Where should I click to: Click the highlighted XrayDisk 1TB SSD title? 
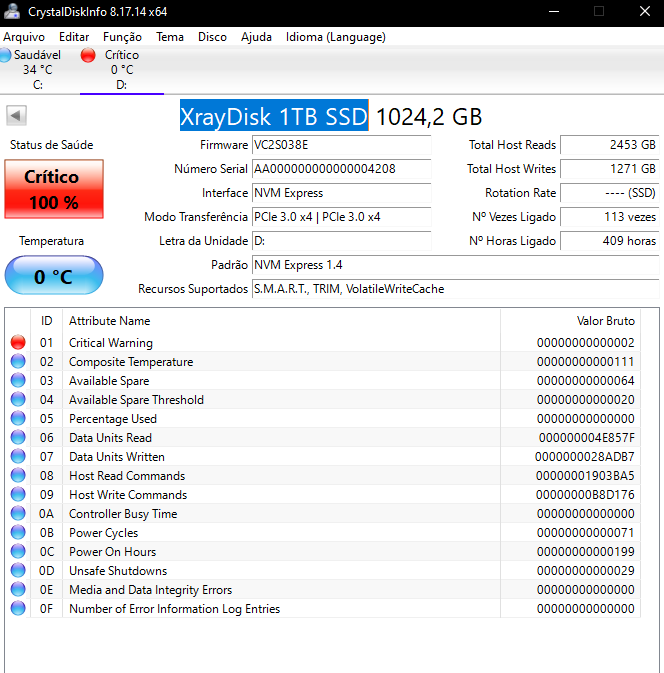tap(274, 116)
